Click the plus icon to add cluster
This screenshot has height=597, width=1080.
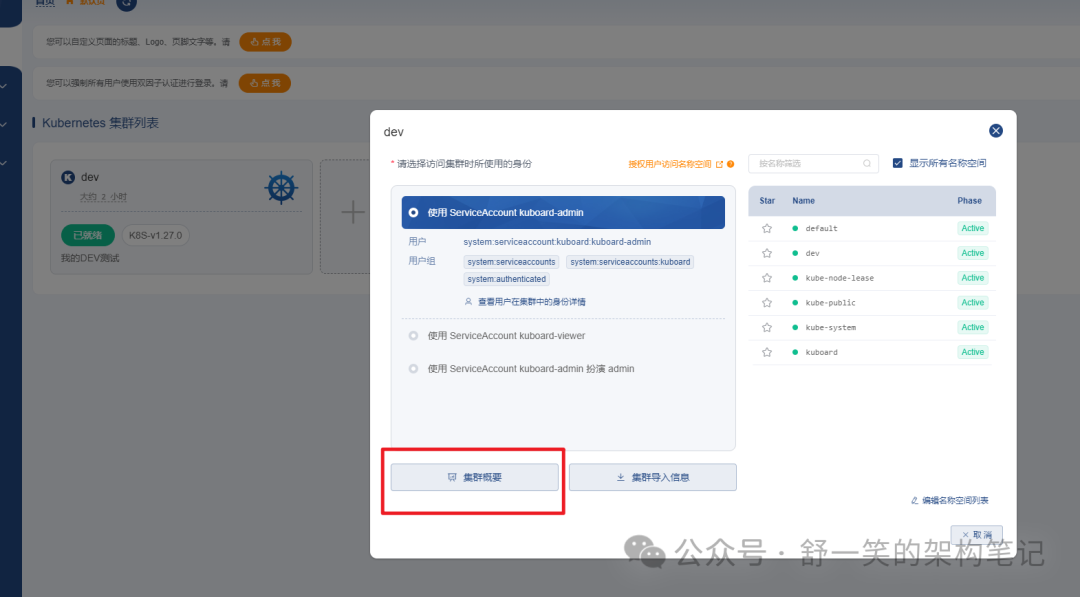pos(353,212)
